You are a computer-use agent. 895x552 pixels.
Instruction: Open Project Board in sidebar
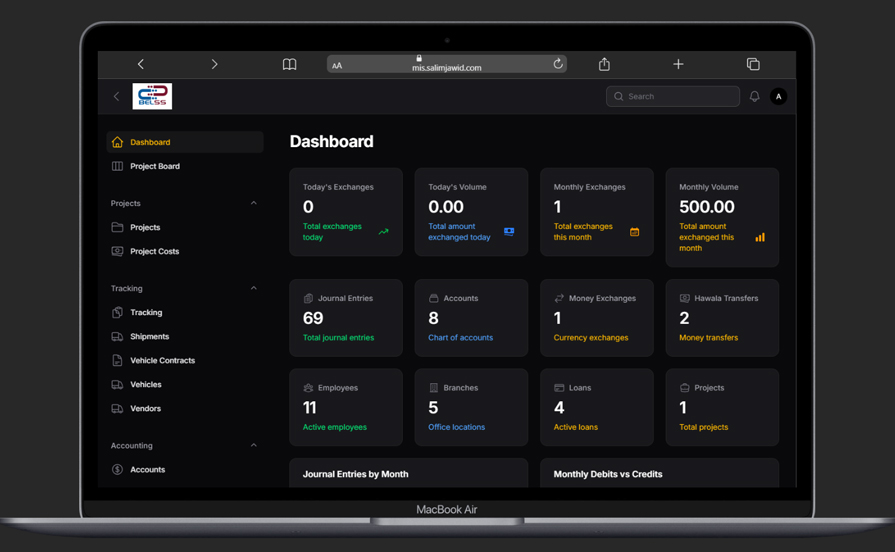point(155,166)
